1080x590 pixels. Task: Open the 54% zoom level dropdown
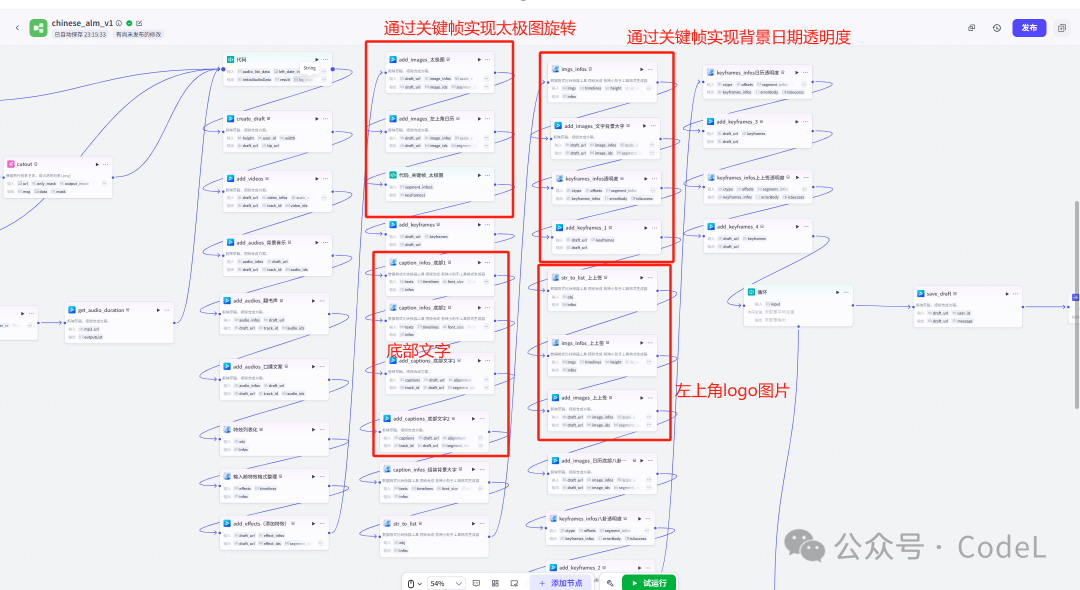[446, 583]
